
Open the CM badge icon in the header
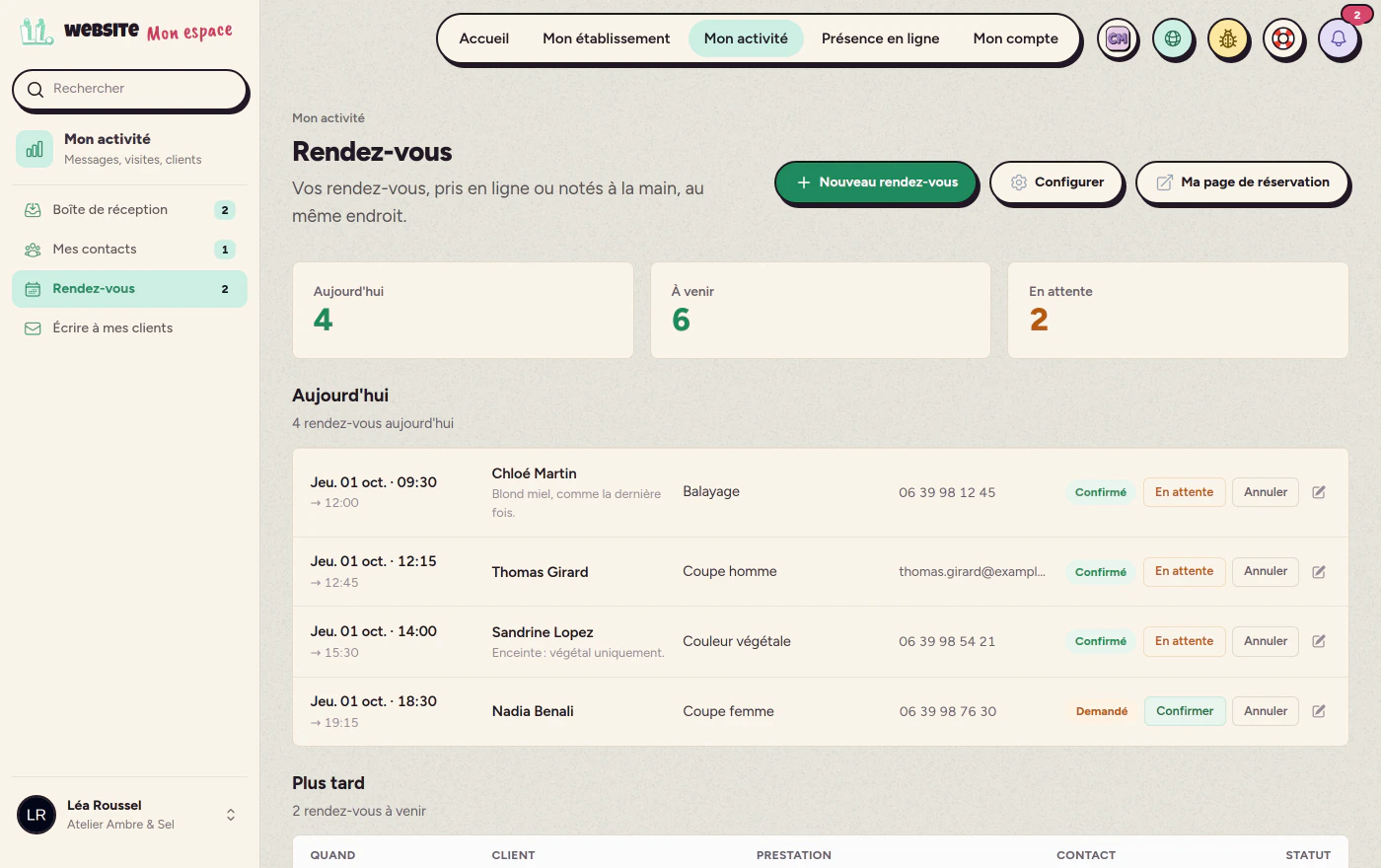point(1118,39)
